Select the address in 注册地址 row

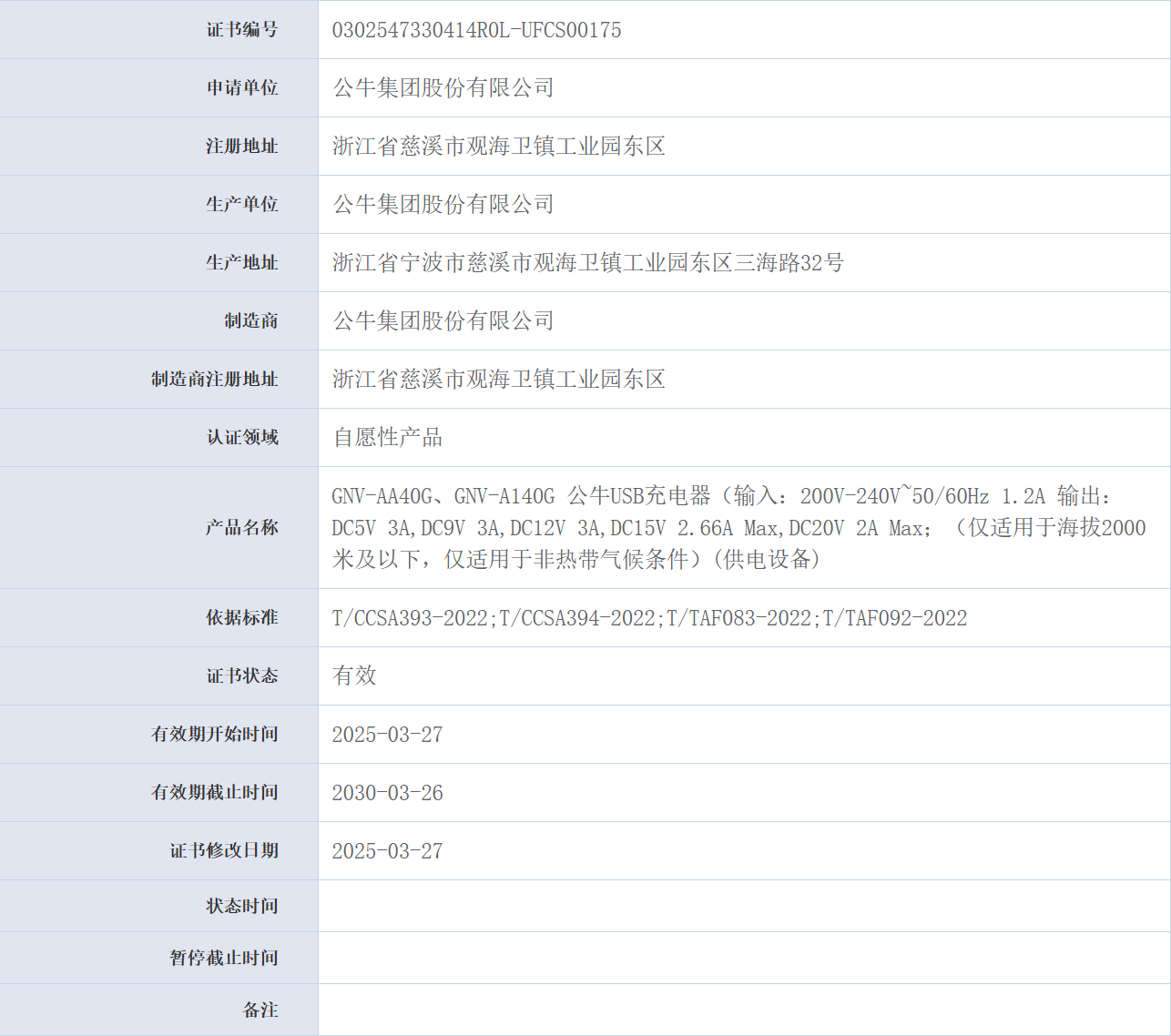499,146
